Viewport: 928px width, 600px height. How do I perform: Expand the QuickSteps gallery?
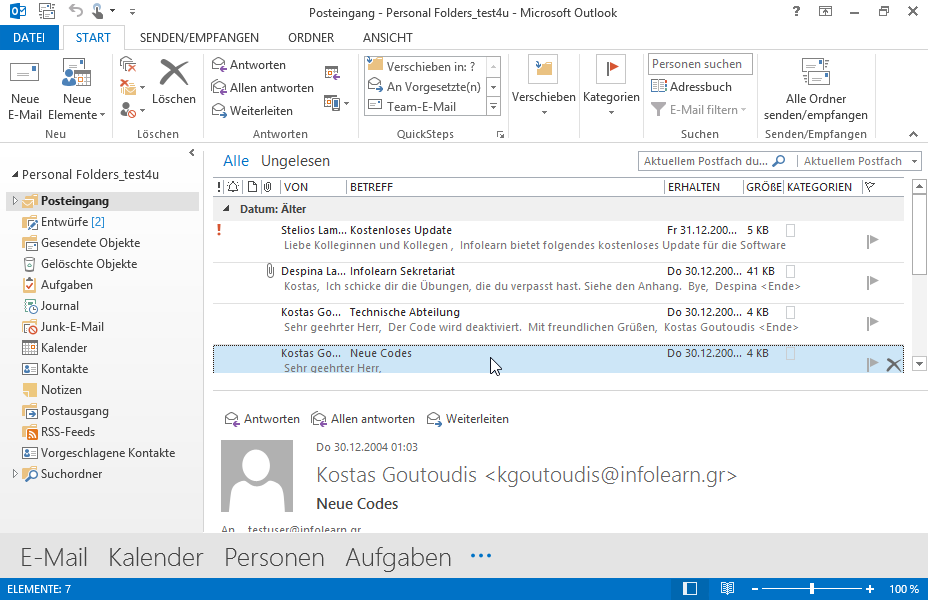coord(494,107)
